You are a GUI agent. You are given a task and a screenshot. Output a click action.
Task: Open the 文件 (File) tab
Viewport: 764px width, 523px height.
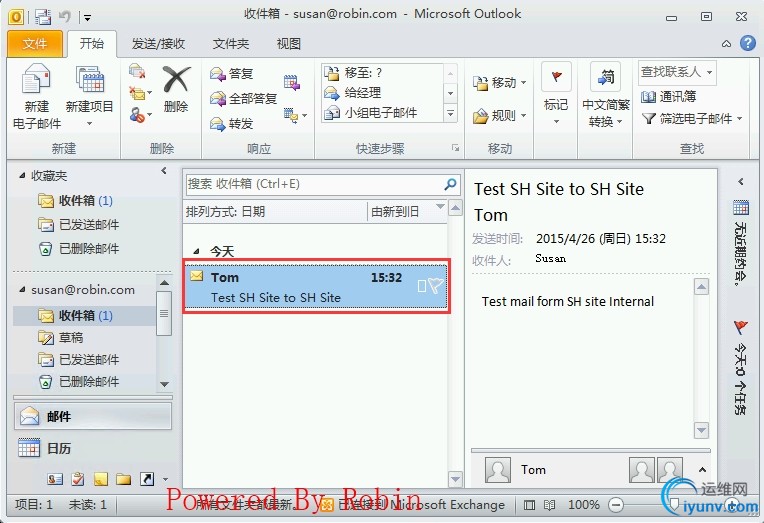(x=35, y=44)
